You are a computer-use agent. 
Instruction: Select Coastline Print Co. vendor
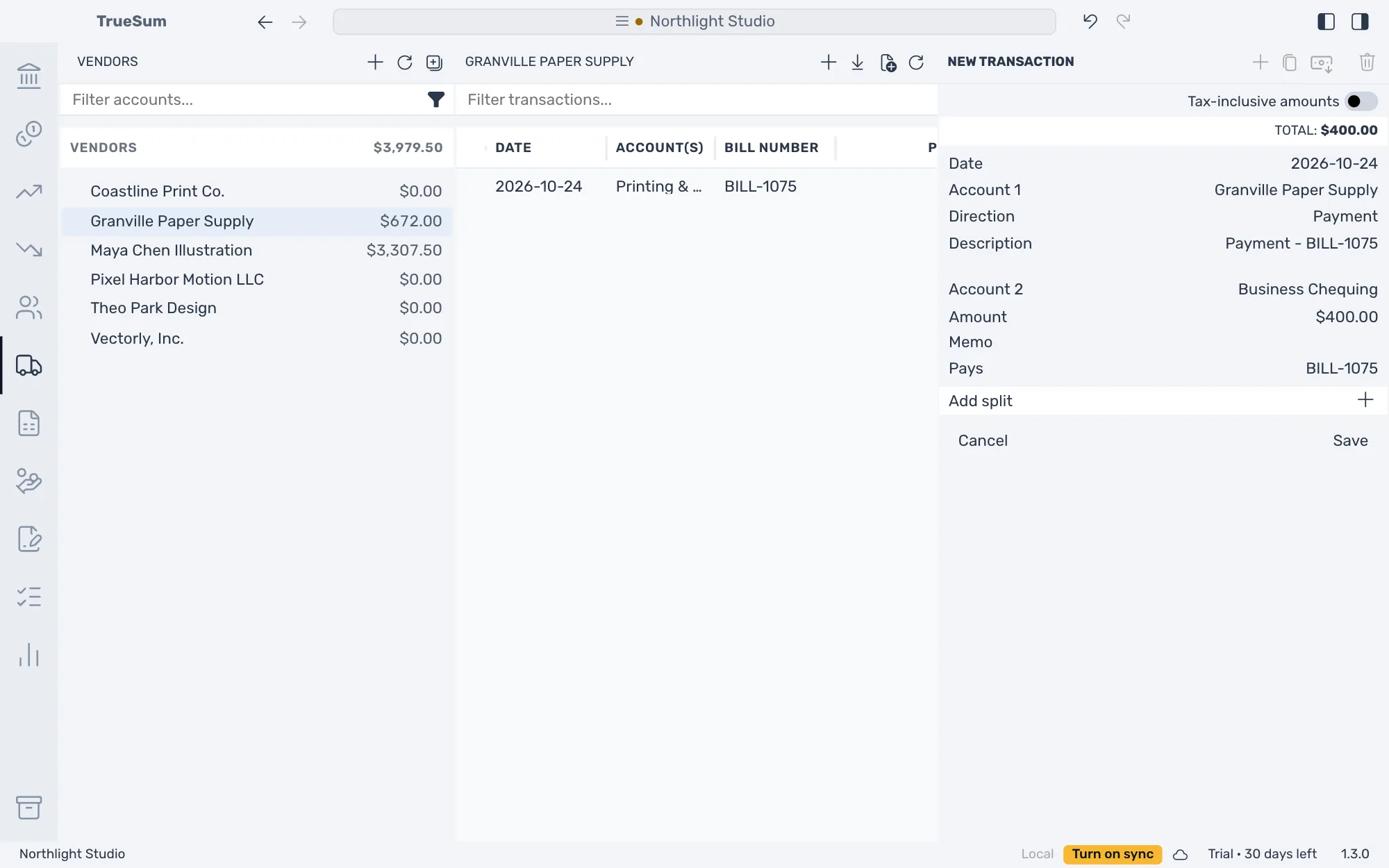[x=256, y=191]
